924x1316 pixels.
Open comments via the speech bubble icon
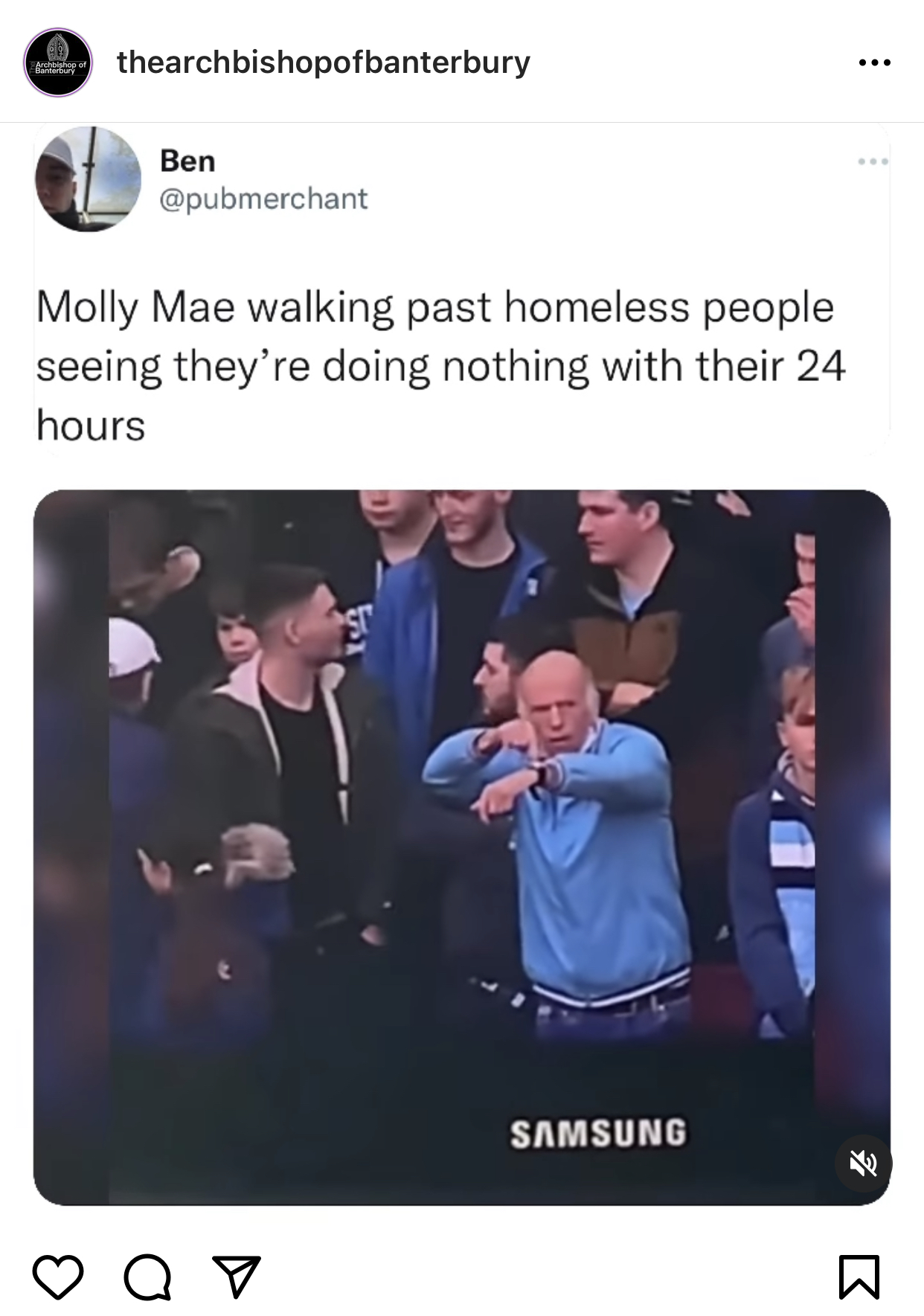click(147, 1277)
